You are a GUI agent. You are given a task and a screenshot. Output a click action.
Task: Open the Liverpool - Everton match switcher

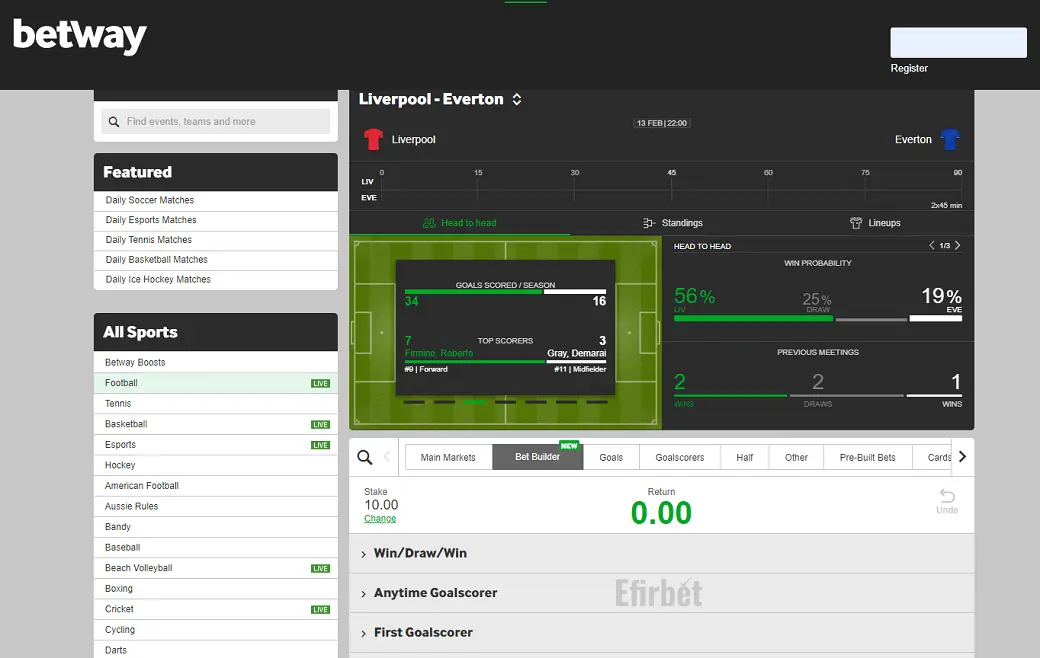(x=517, y=99)
